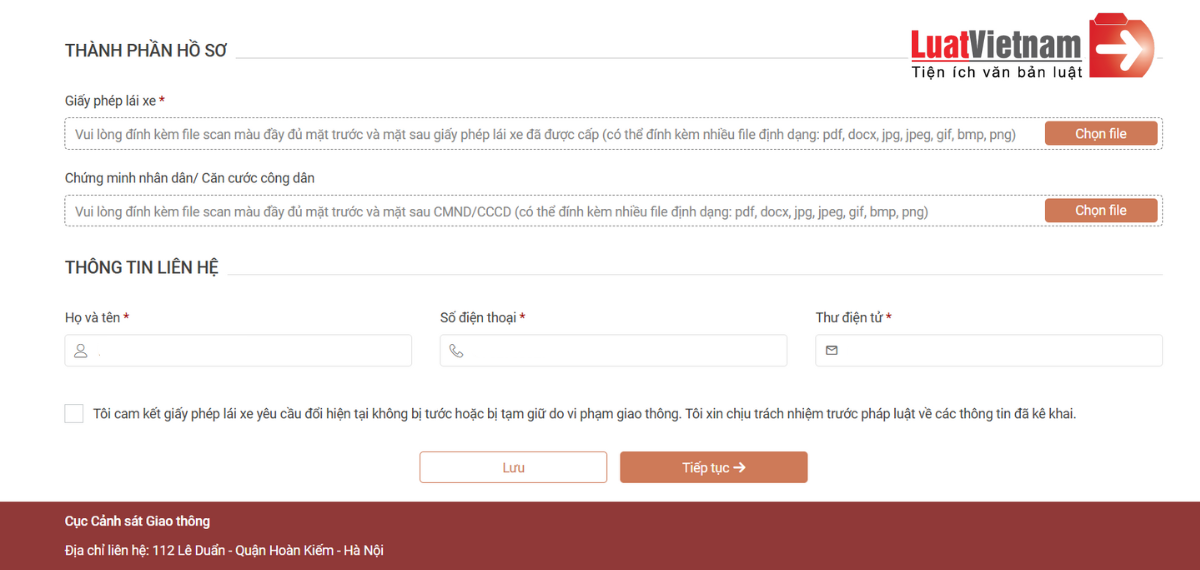This screenshot has width=1200, height=570.
Task: Click the Cục Cảnh sát Giao thông footer title
Action: (137, 521)
